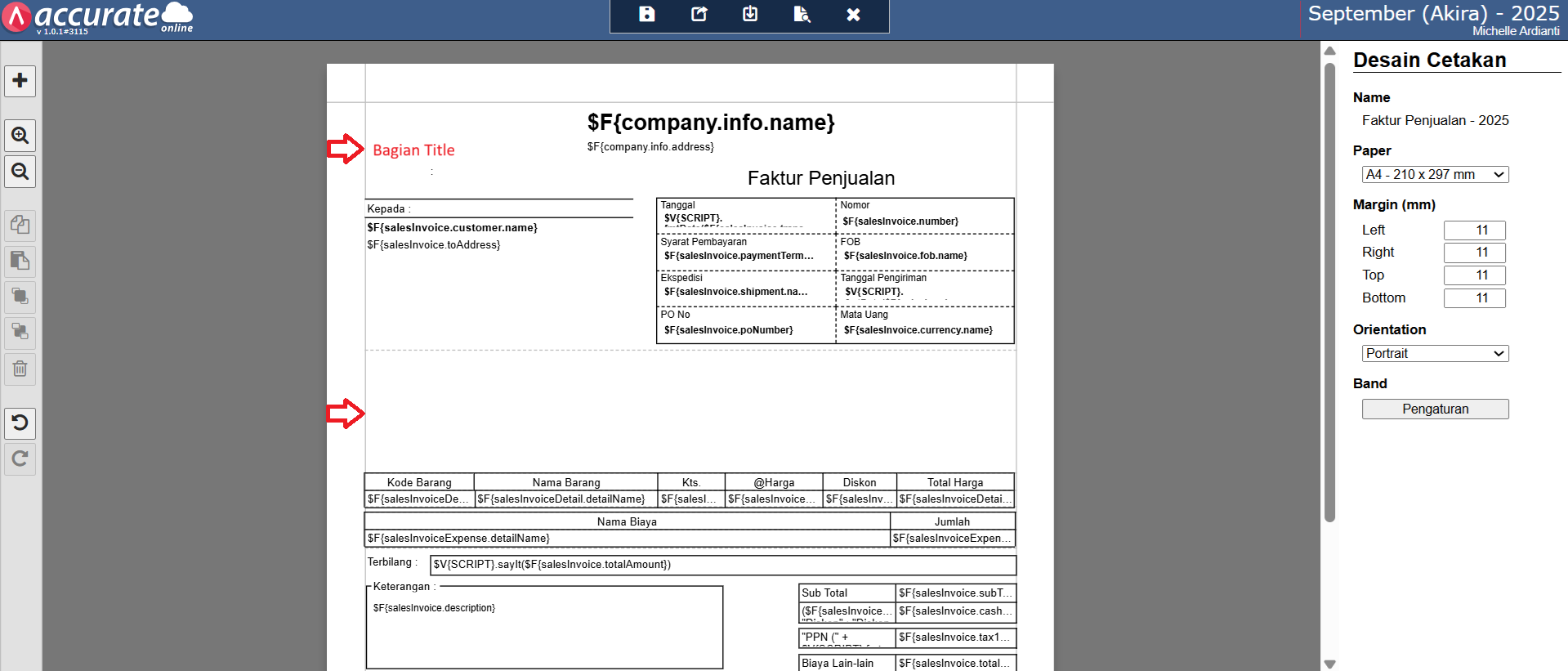This screenshot has width=1568, height=671.
Task: Open the print preview icon
Action: [x=802, y=15]
